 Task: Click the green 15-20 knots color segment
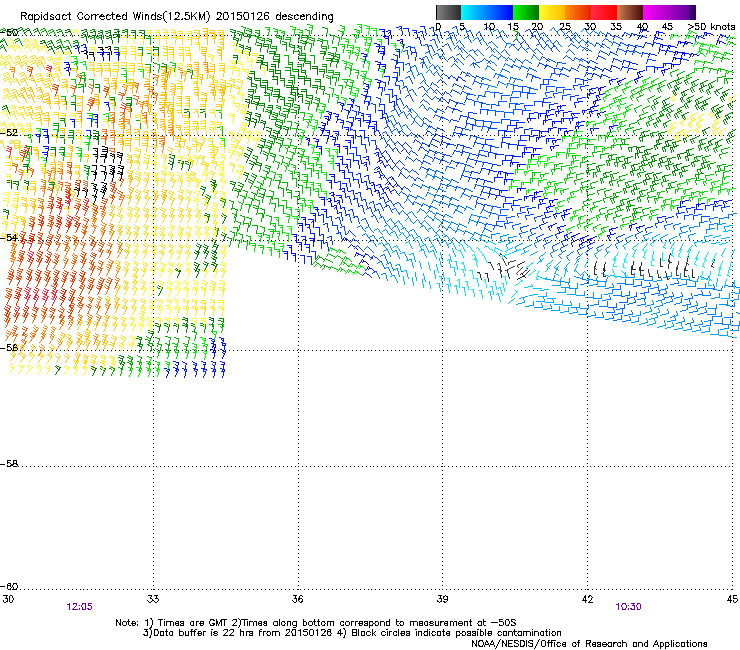pyautogui.click(x=526, y=12)
